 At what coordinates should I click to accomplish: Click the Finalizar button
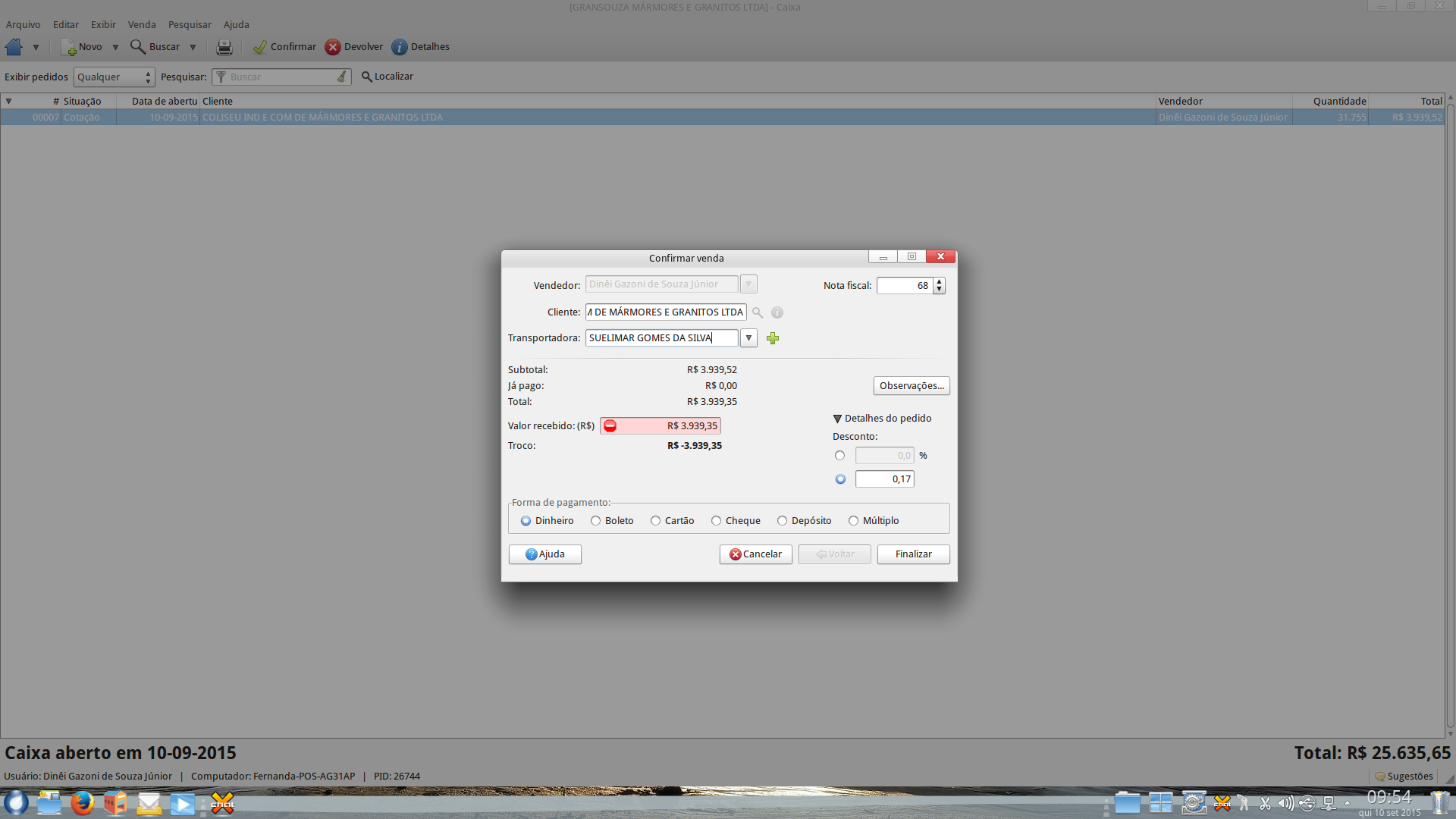click(x=913, y=554)
